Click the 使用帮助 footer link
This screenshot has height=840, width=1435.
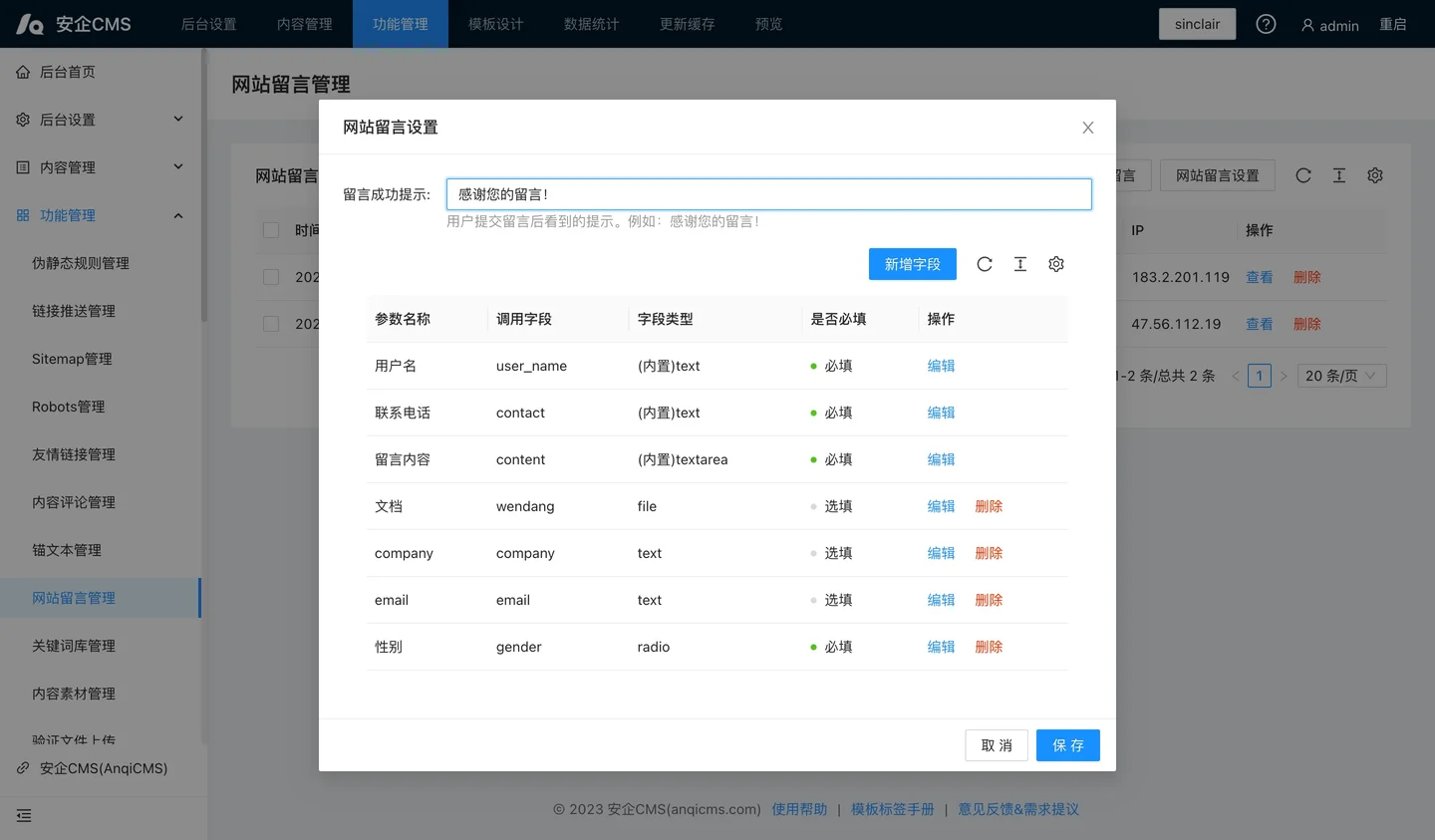tap(799, 809)
